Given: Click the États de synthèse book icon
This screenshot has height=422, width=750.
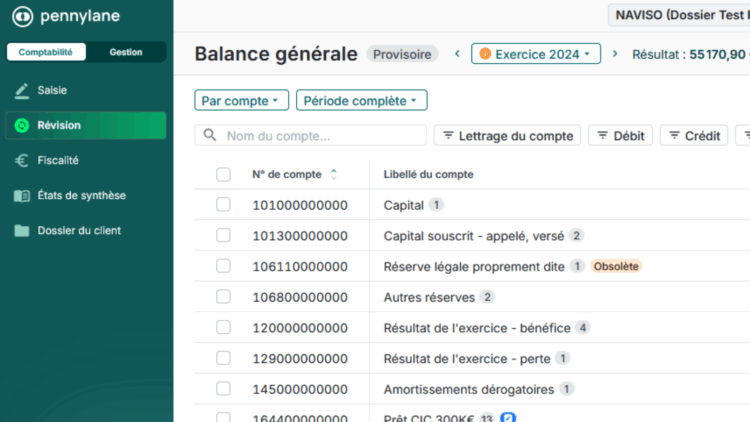Looking at the screenshot, I should point(22,196).
